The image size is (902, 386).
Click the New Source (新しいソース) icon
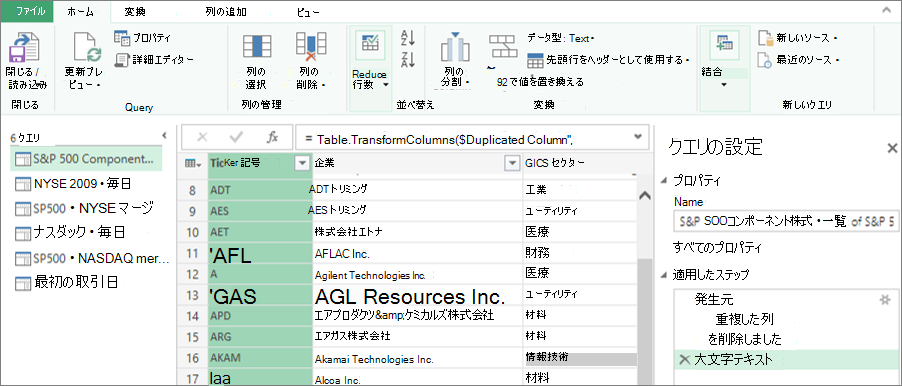click(764, 39)
